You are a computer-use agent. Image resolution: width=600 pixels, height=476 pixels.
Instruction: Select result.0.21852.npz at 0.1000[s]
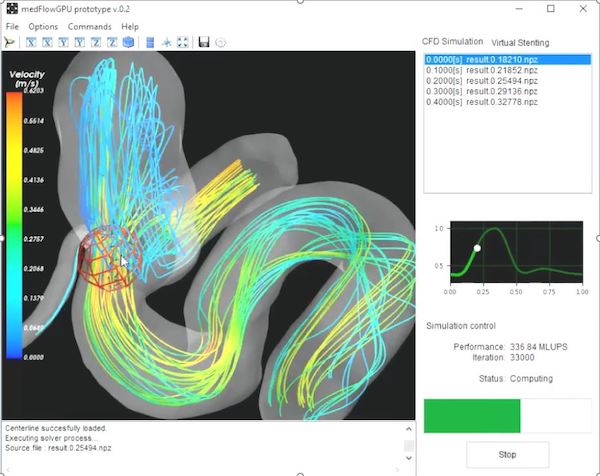507,70
